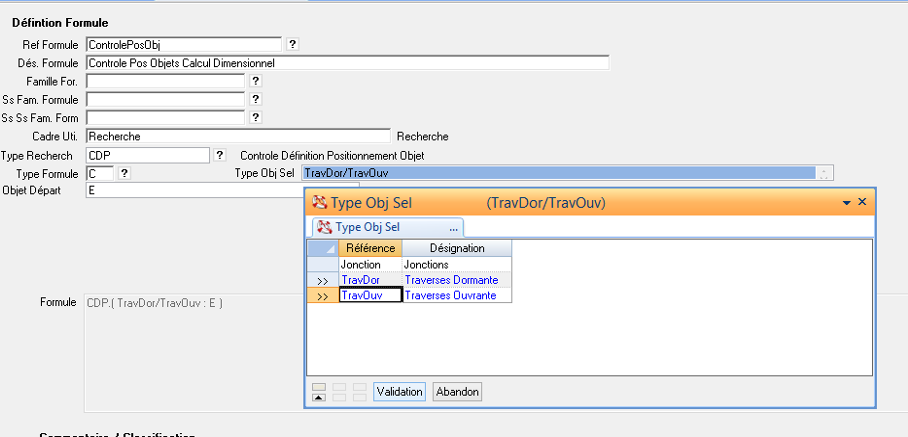The image size is (908, 437).
Task: Expand the Type Obj Sel field spinner
Action: [x=824, y=173]
